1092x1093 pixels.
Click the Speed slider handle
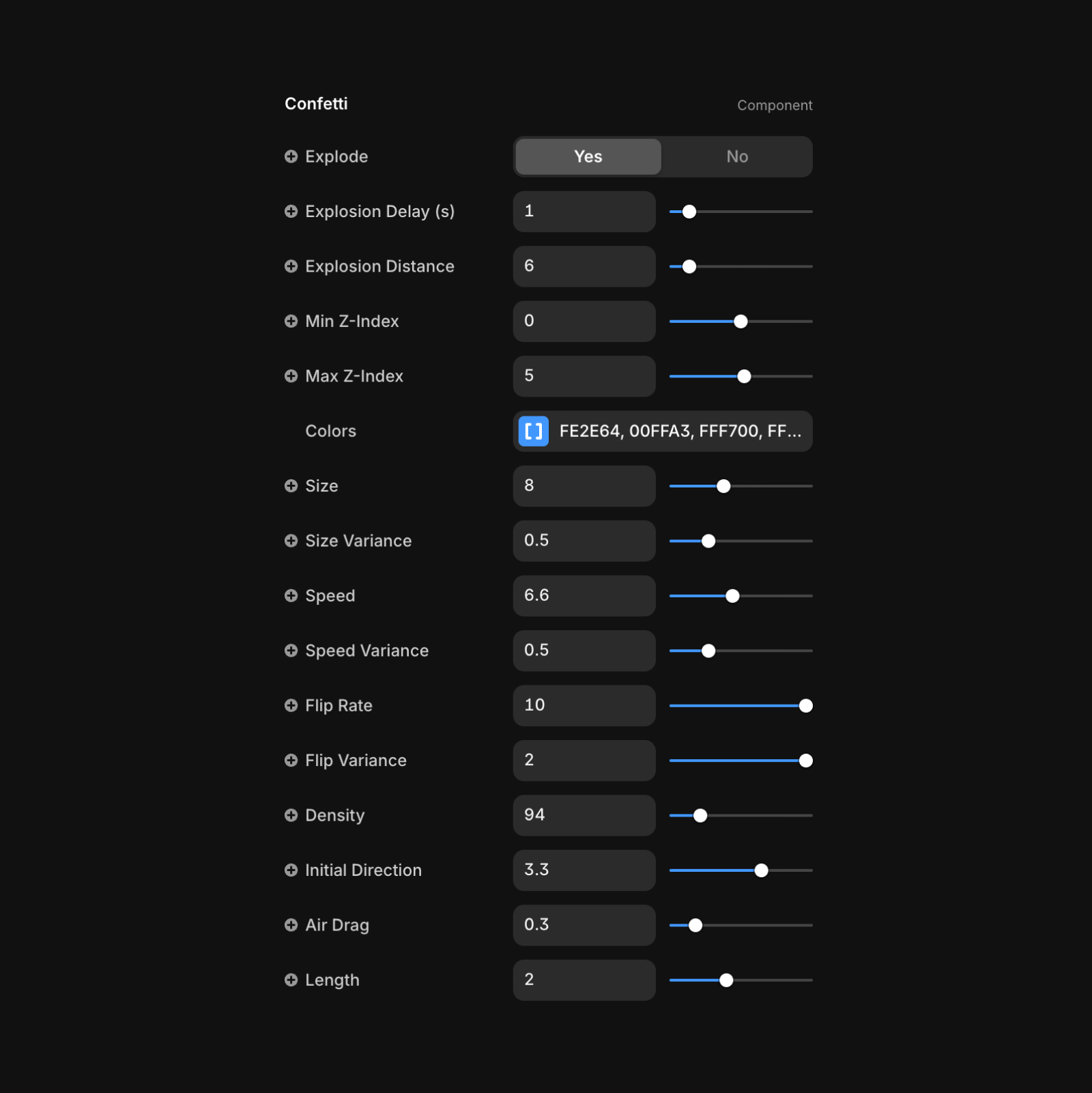732,597
